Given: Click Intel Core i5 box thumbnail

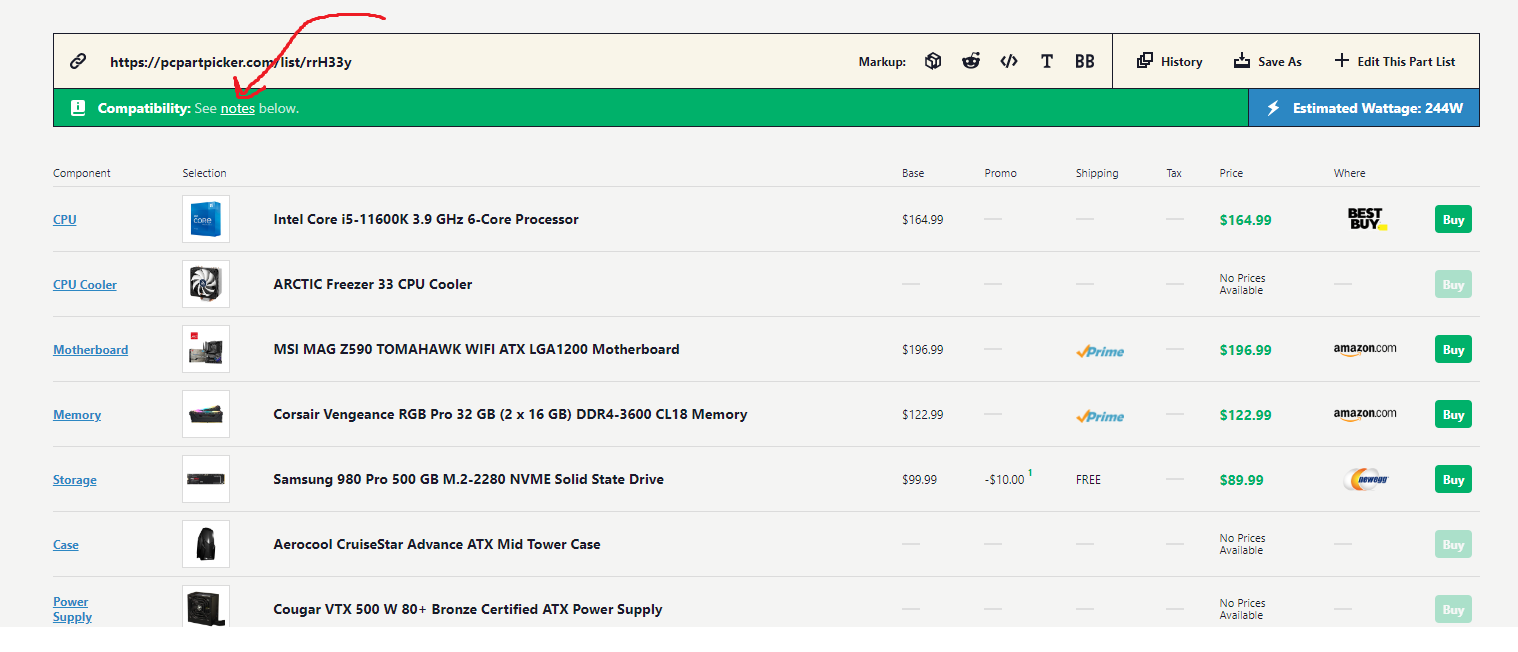Looking at the screenshot, I should (206, 219).
